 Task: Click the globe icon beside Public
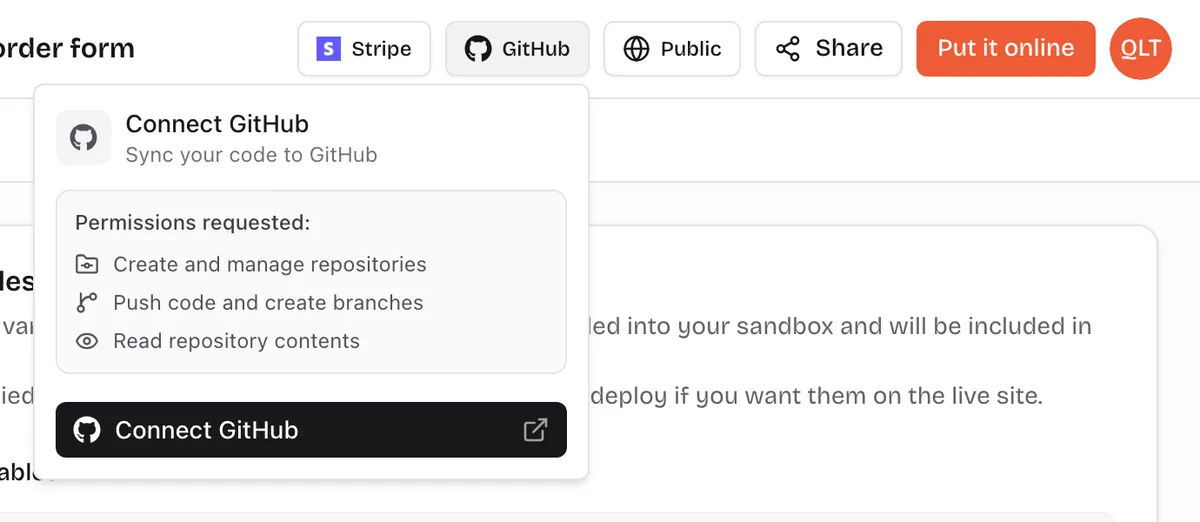(x=636, y=49)
